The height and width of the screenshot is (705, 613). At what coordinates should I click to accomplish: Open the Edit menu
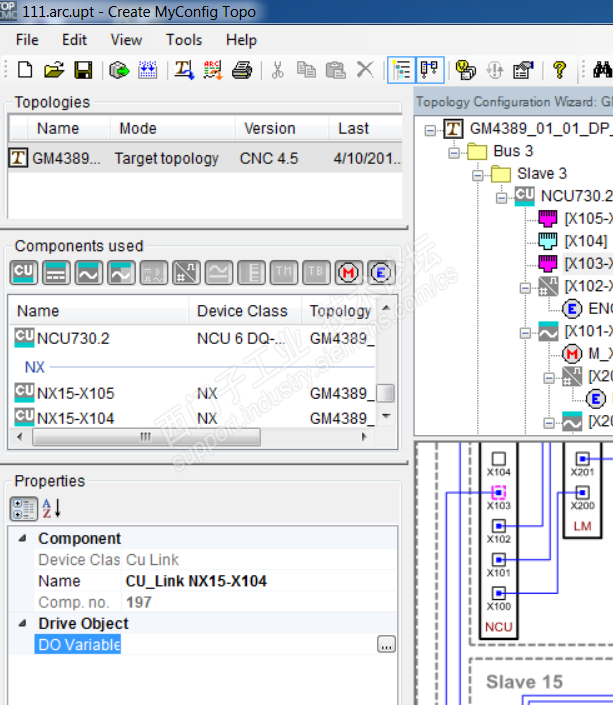(x=74, y=40)
